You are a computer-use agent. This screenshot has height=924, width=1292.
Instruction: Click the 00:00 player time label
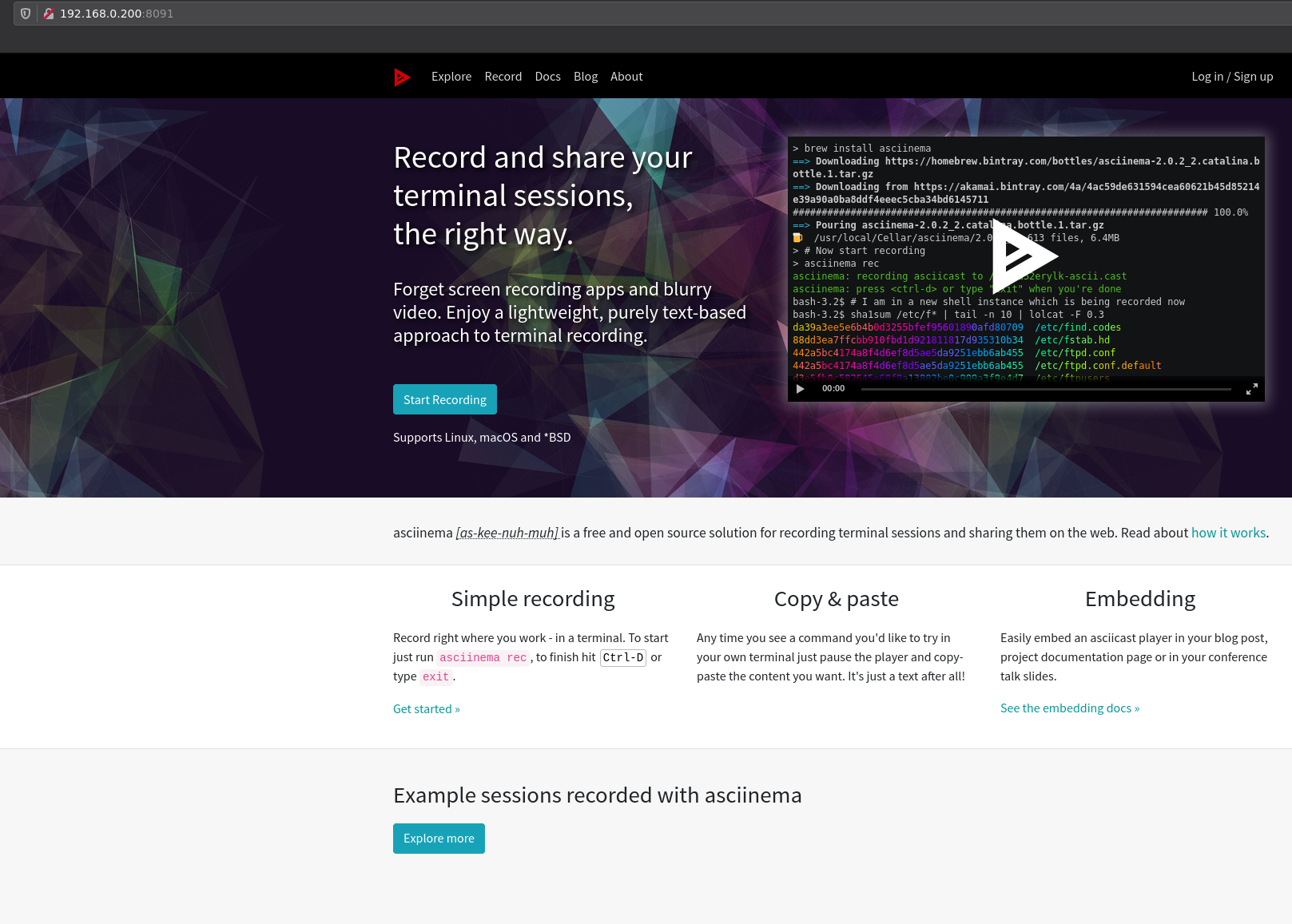pyautogui.click(x=833, y=389)
